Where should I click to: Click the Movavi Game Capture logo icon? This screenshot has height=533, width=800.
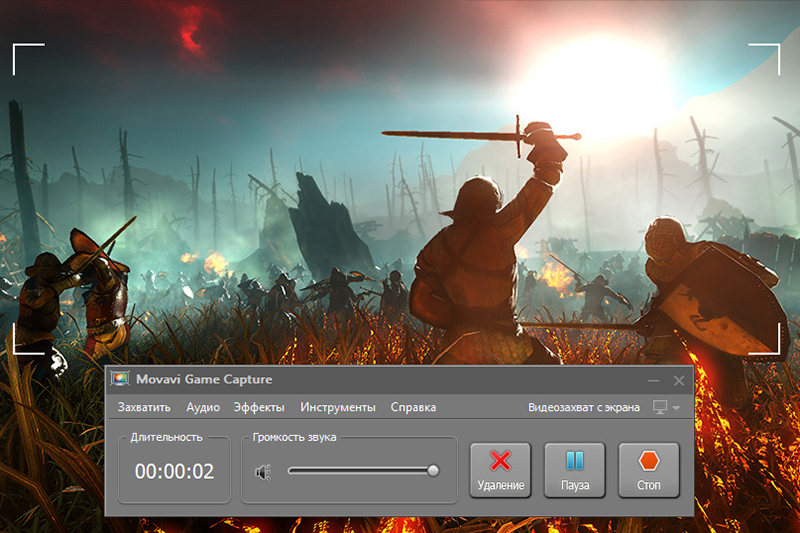tap(121, 380)
